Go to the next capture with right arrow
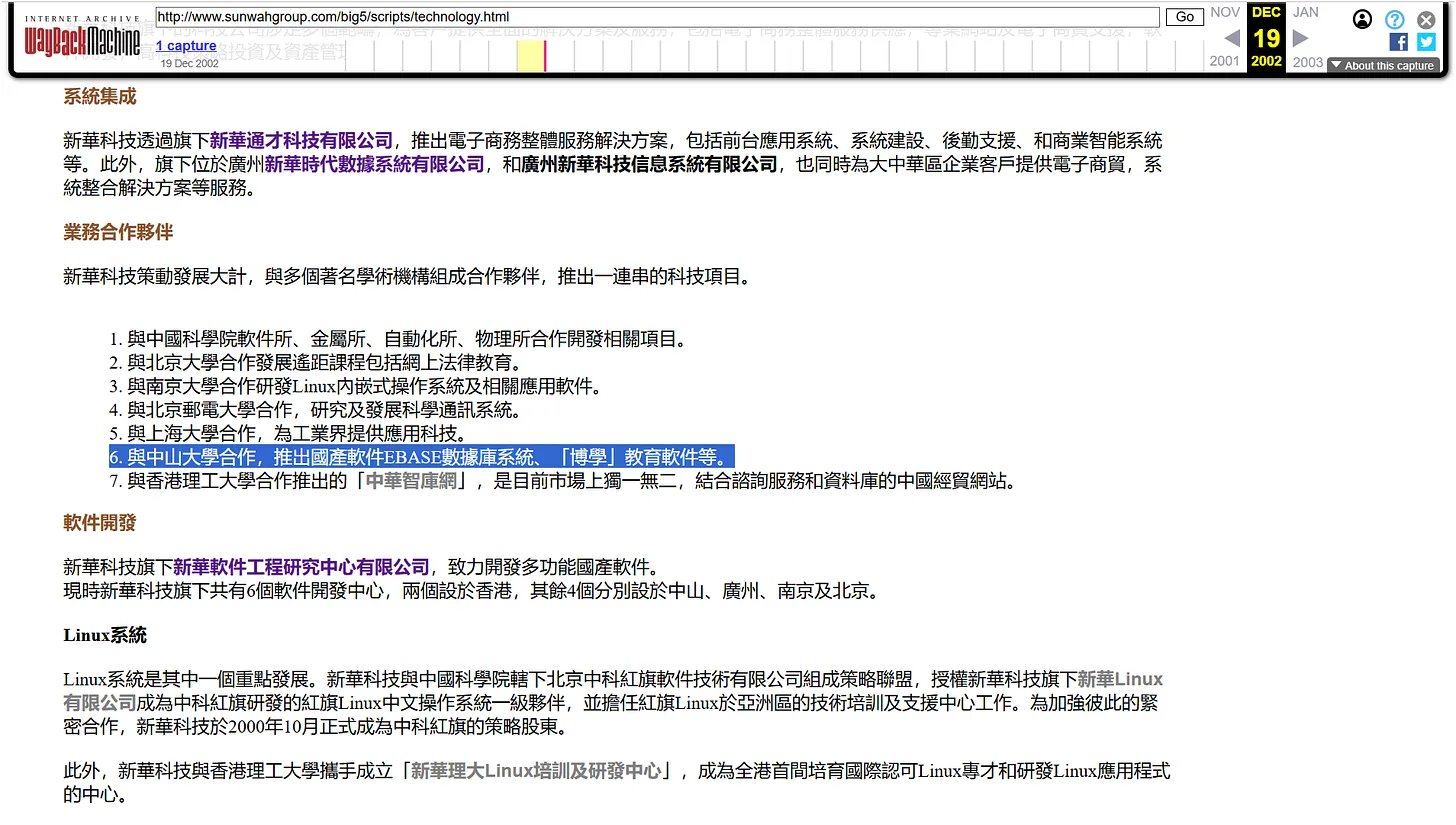 click(x=1301, y=38)
